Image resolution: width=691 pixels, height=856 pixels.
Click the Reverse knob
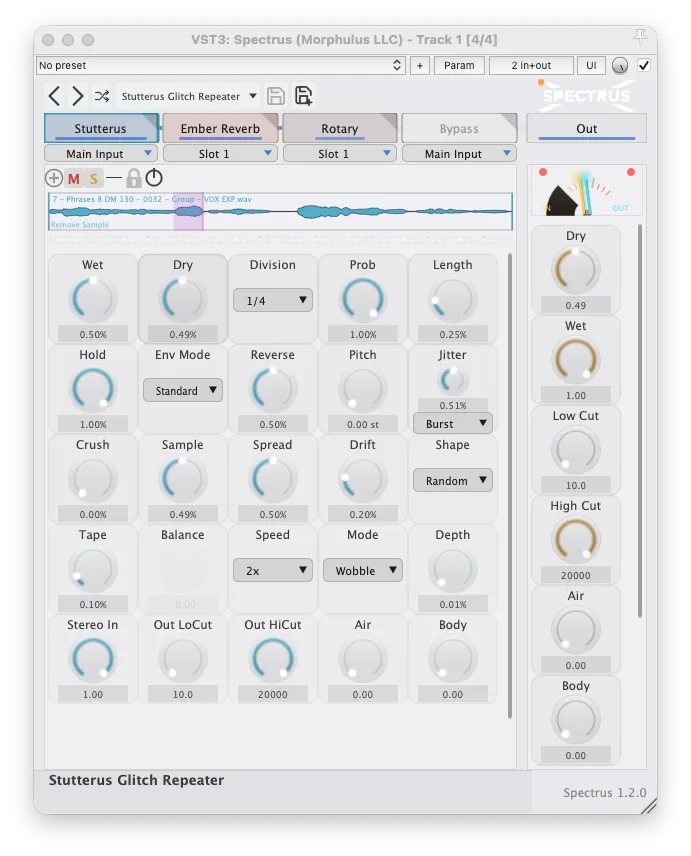pyautogui.click(x=273, y=389)
